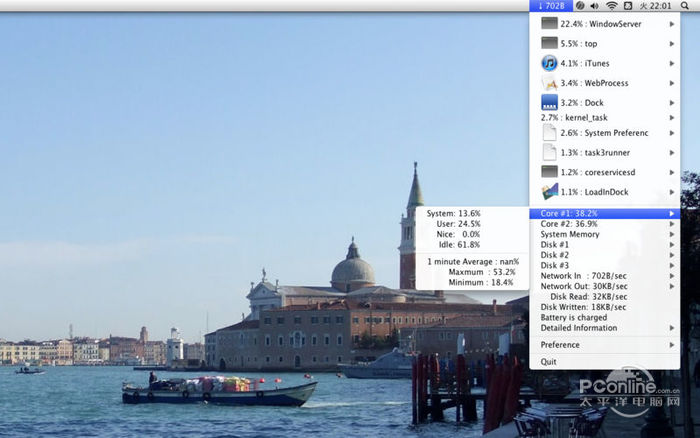This screenshot has width=700, height=438.
Task: Click the Wi-Fi icon in menu bar
Action: [x=612, y=6]
